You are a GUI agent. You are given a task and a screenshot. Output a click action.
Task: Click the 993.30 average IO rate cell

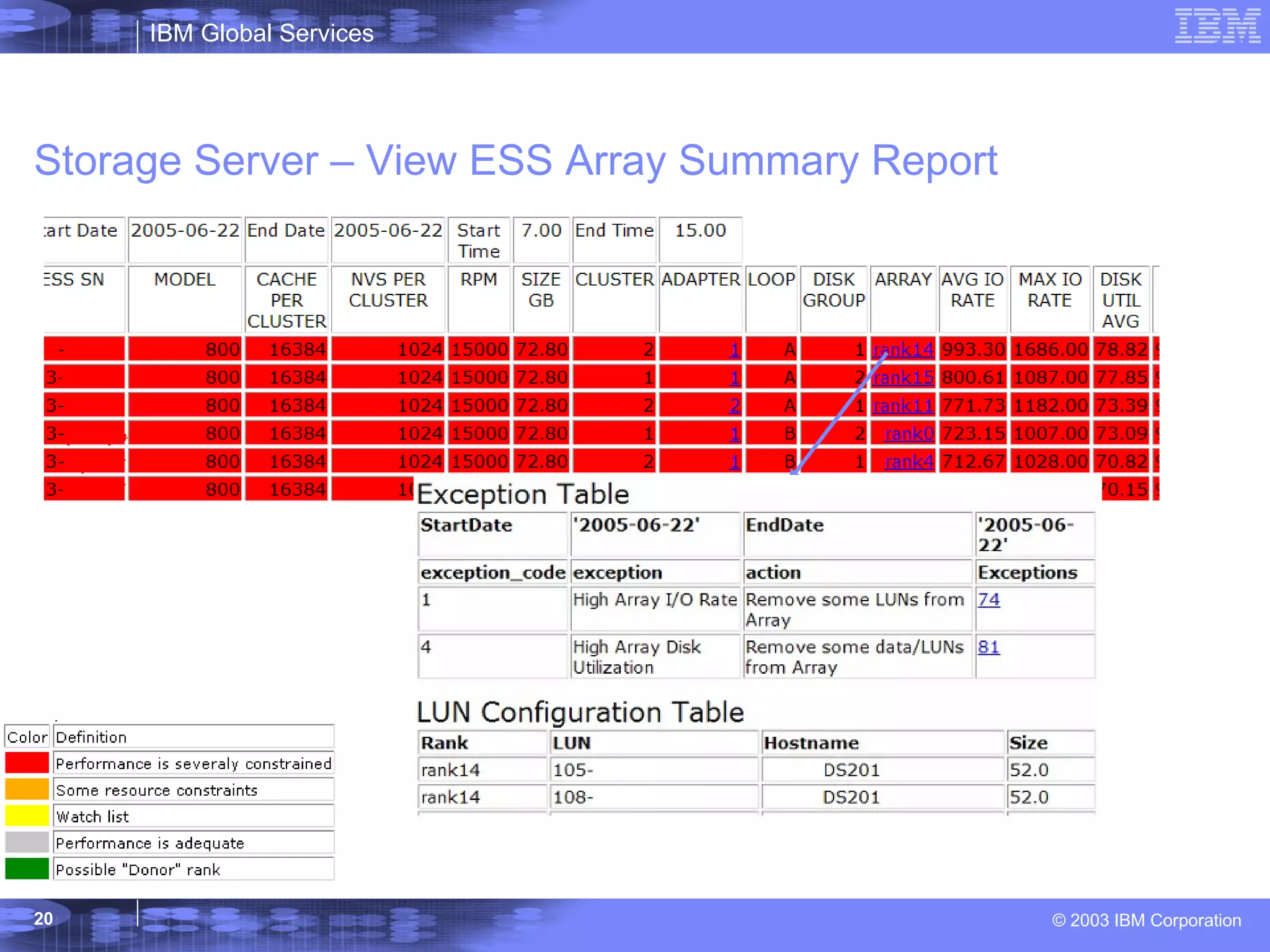[972, 350]
